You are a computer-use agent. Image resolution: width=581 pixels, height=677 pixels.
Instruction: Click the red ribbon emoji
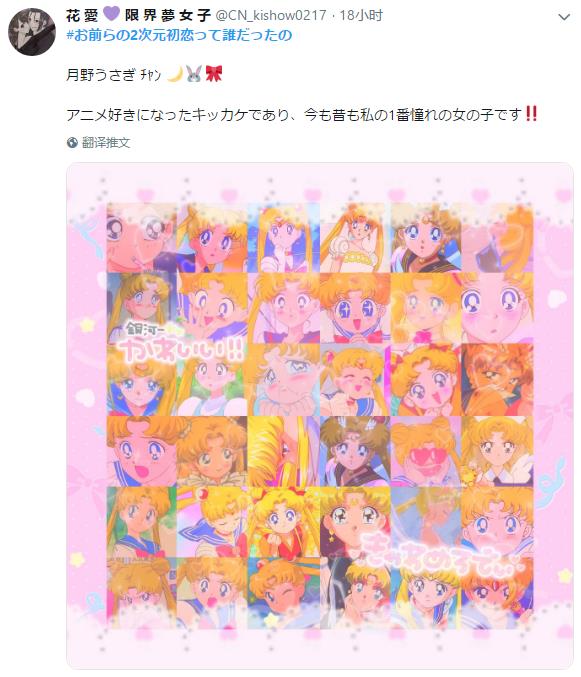click(214, 74)
